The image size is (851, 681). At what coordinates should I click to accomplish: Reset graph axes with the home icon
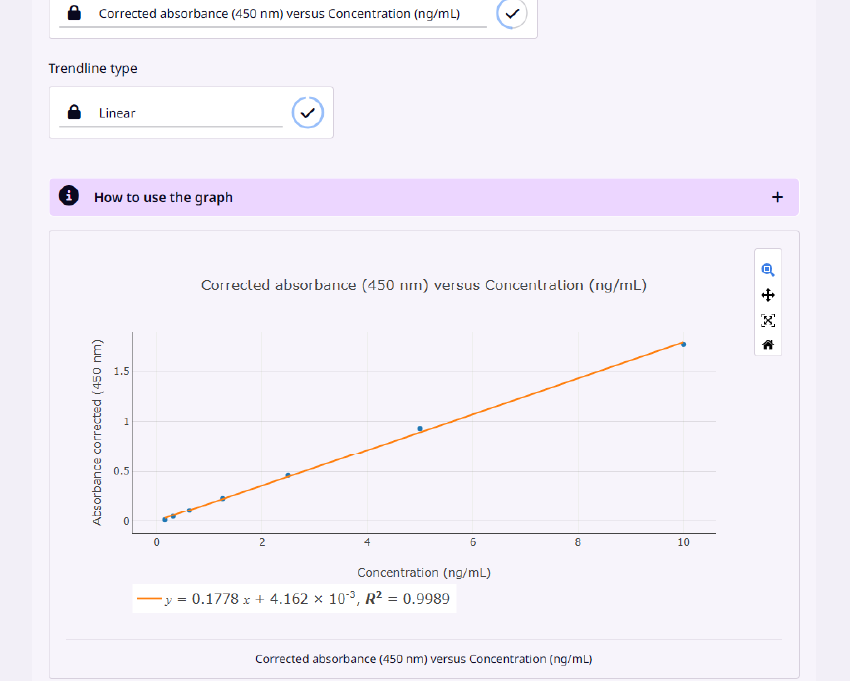(767, 345)
